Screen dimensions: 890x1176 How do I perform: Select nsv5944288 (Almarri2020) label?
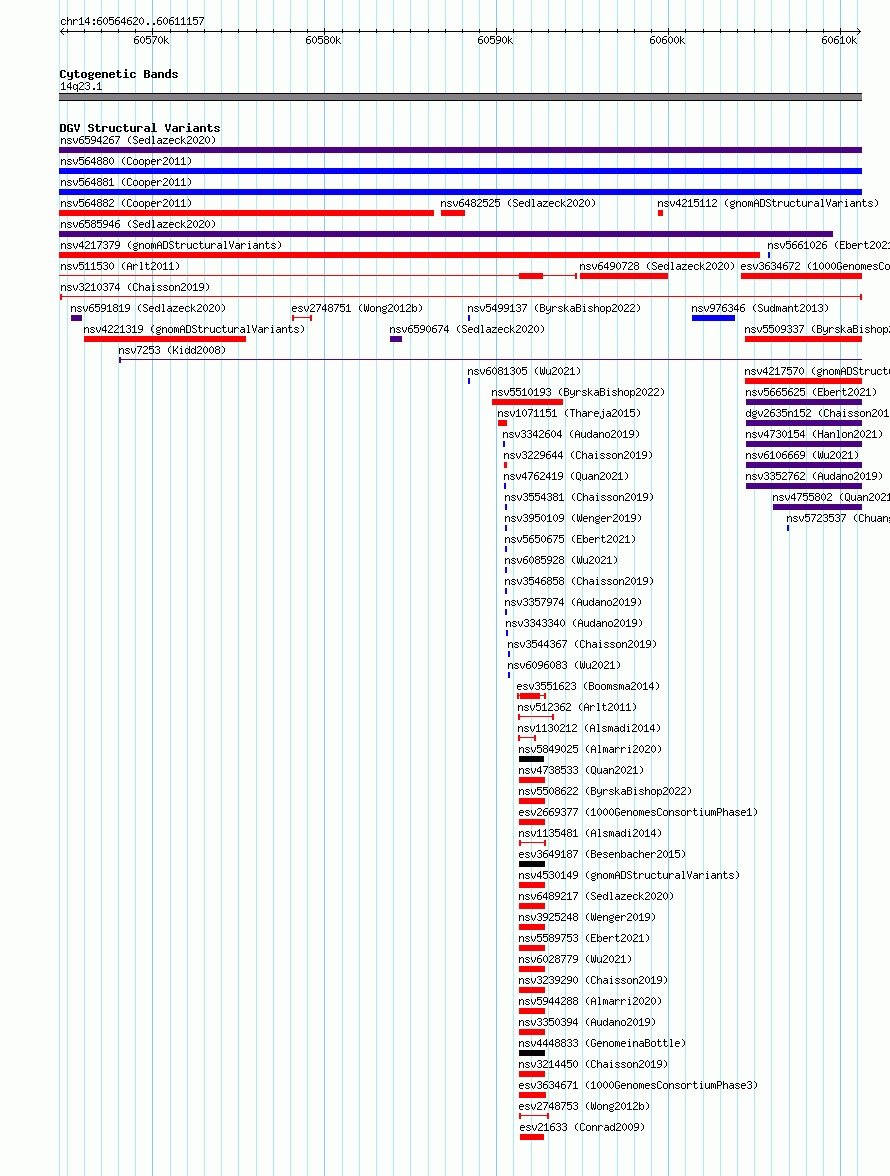(x=590, y=1001)
